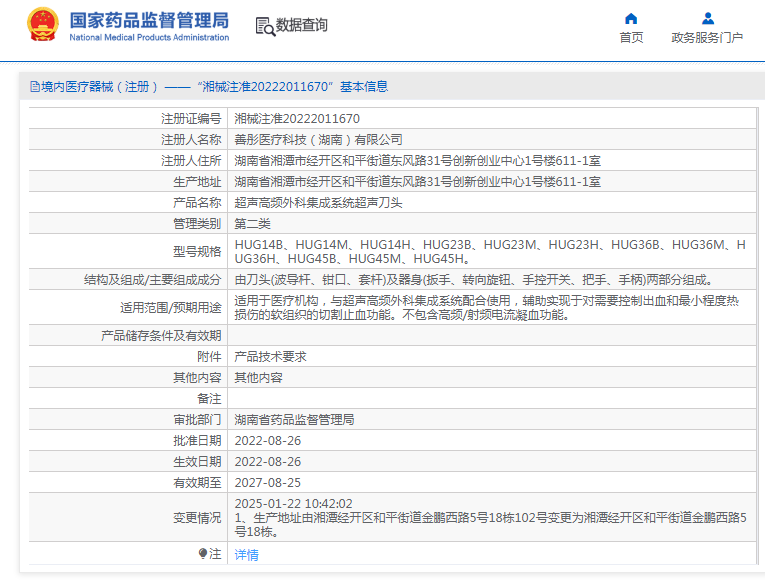Open the 政务服务门户 link text
The image size is (765, 582).
click(707, 38)
